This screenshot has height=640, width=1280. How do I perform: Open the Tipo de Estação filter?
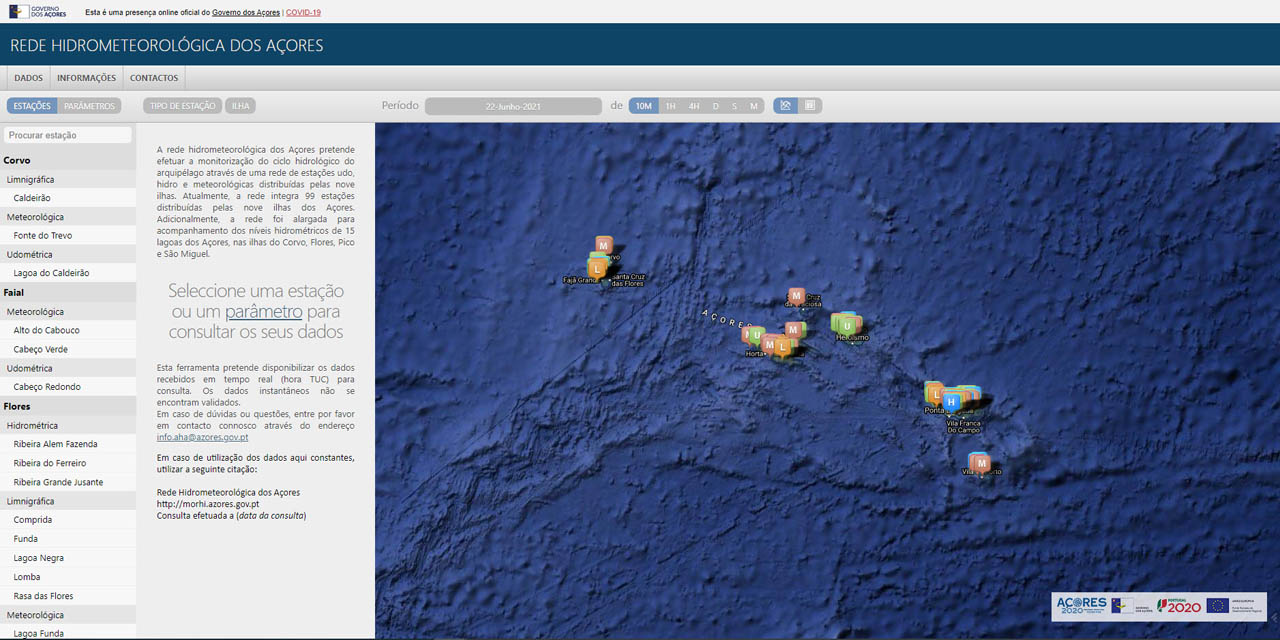click(183, 106)
